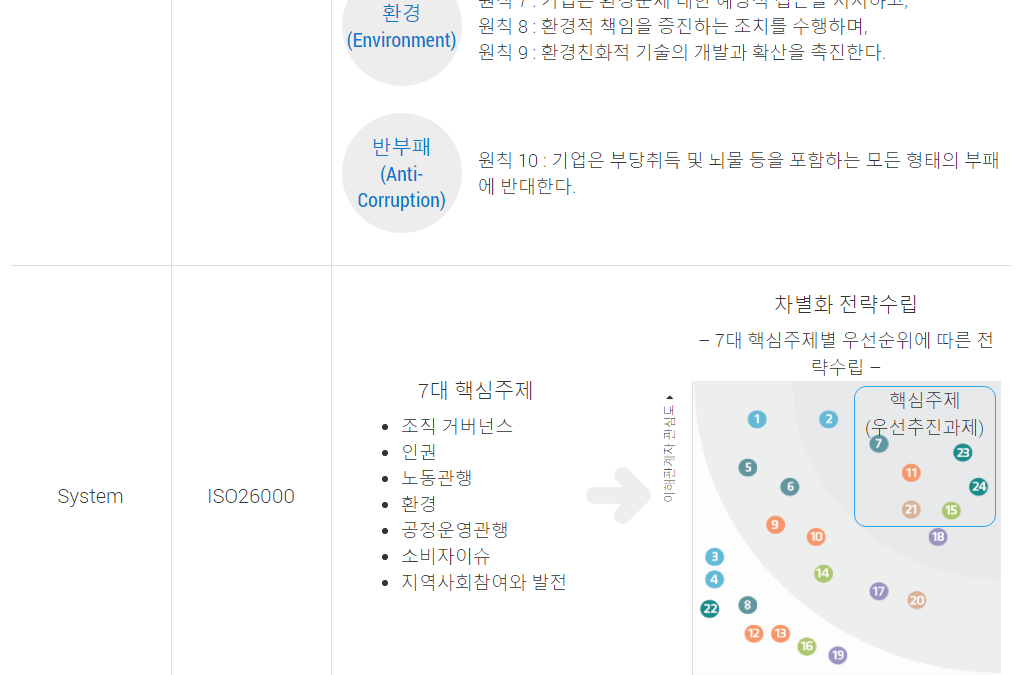
Task: Click the orange number 9 bubble
Action: (x=775, y=524)
